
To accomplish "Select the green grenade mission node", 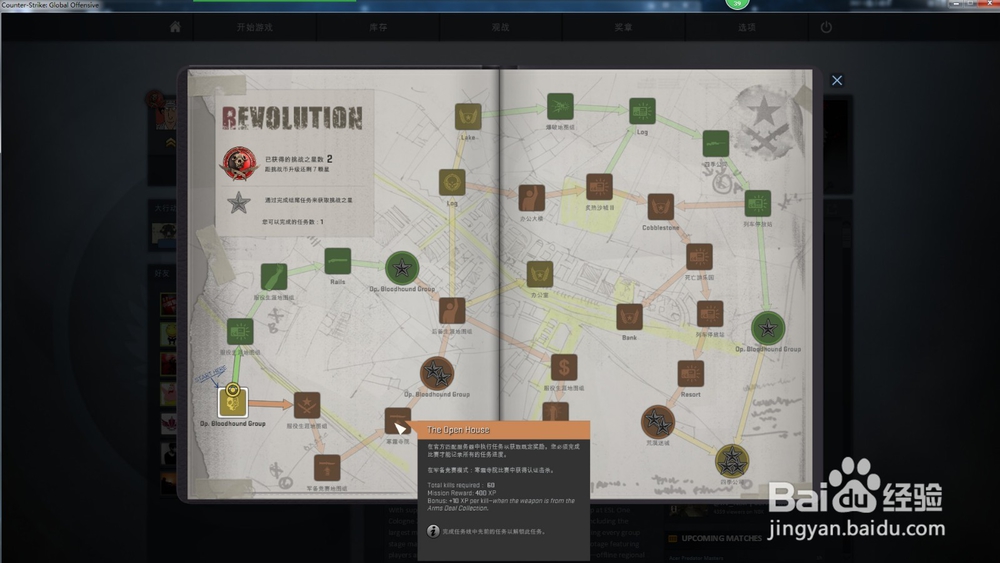I will 274,277.
